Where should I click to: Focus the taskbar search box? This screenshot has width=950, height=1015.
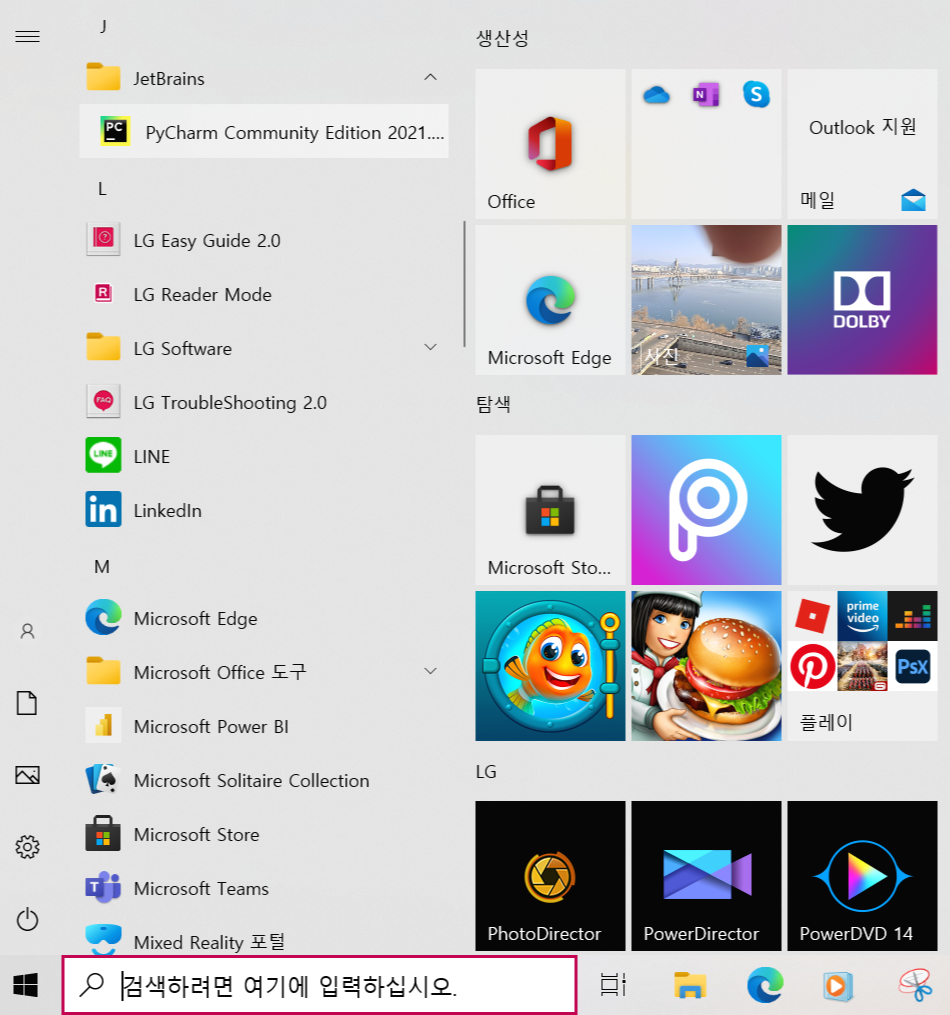click(319, 985)
